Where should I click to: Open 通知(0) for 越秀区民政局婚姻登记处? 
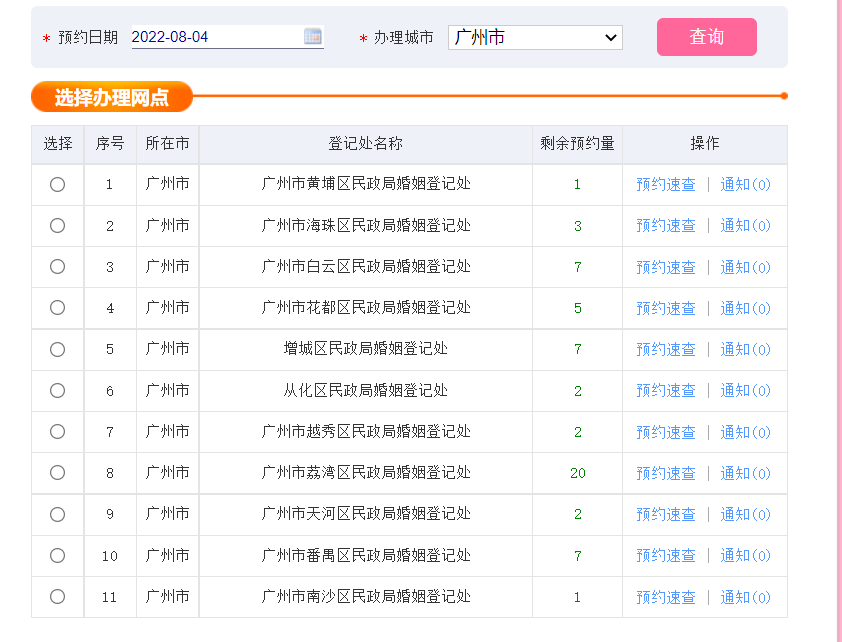click(745, 432)
